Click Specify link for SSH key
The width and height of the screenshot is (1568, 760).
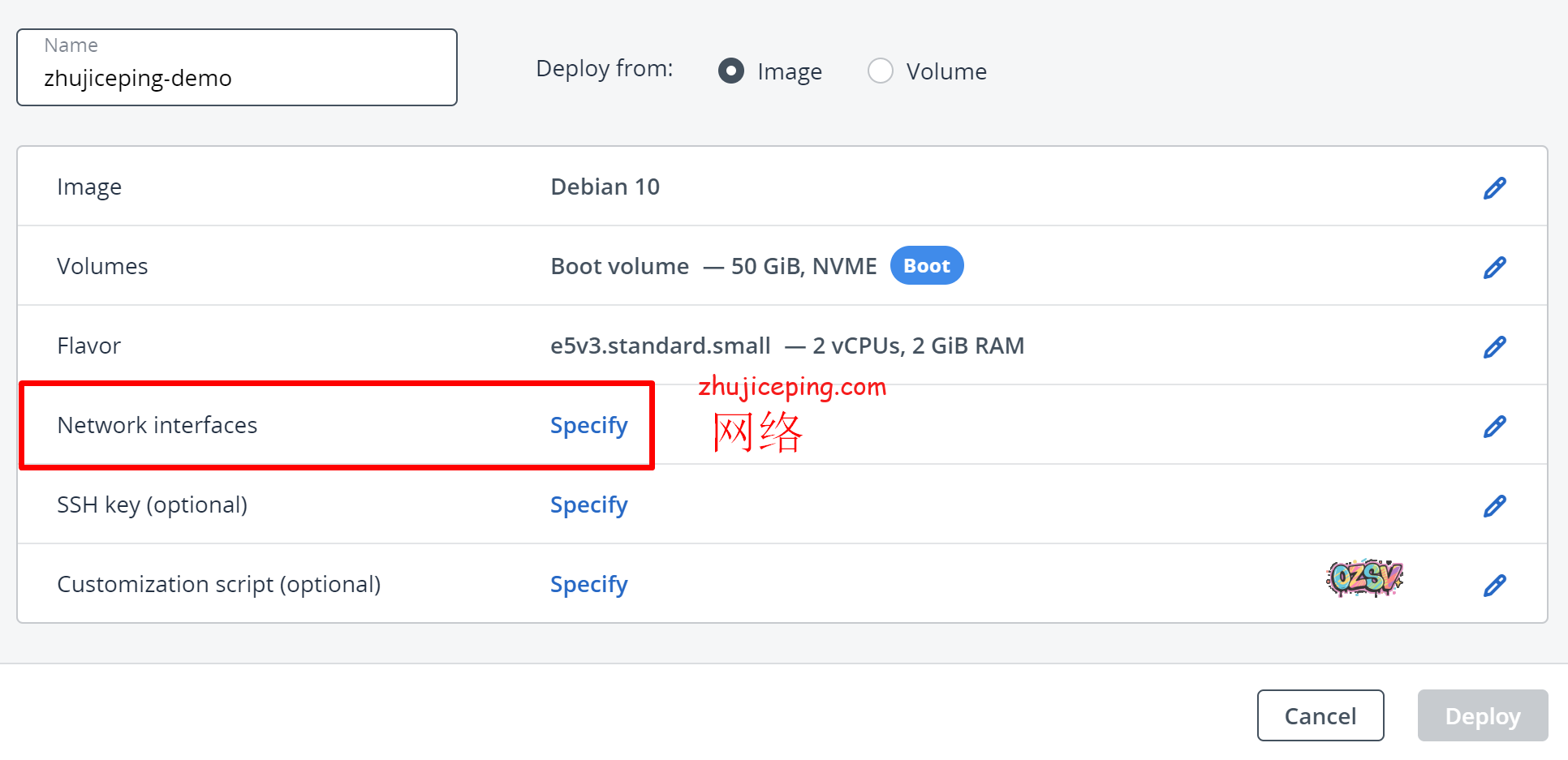(588, 505)
